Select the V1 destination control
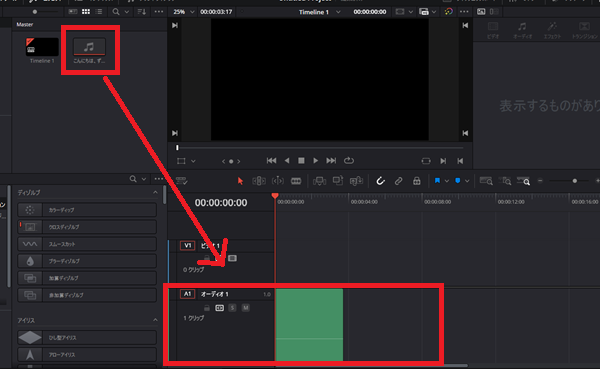This screenshot has width=600, height=369. pyautogui.click(x=188, y=245)
